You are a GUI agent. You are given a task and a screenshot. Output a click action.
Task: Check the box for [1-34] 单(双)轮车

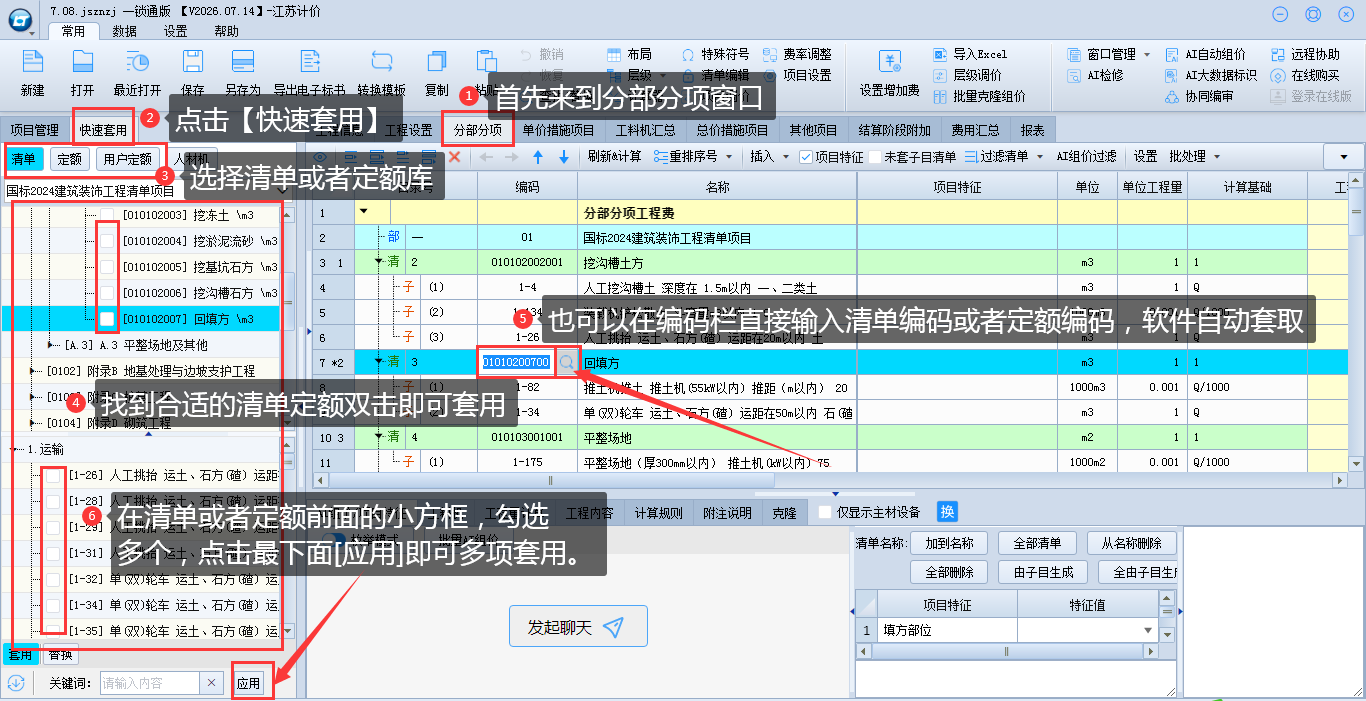[x=53, y=605]
